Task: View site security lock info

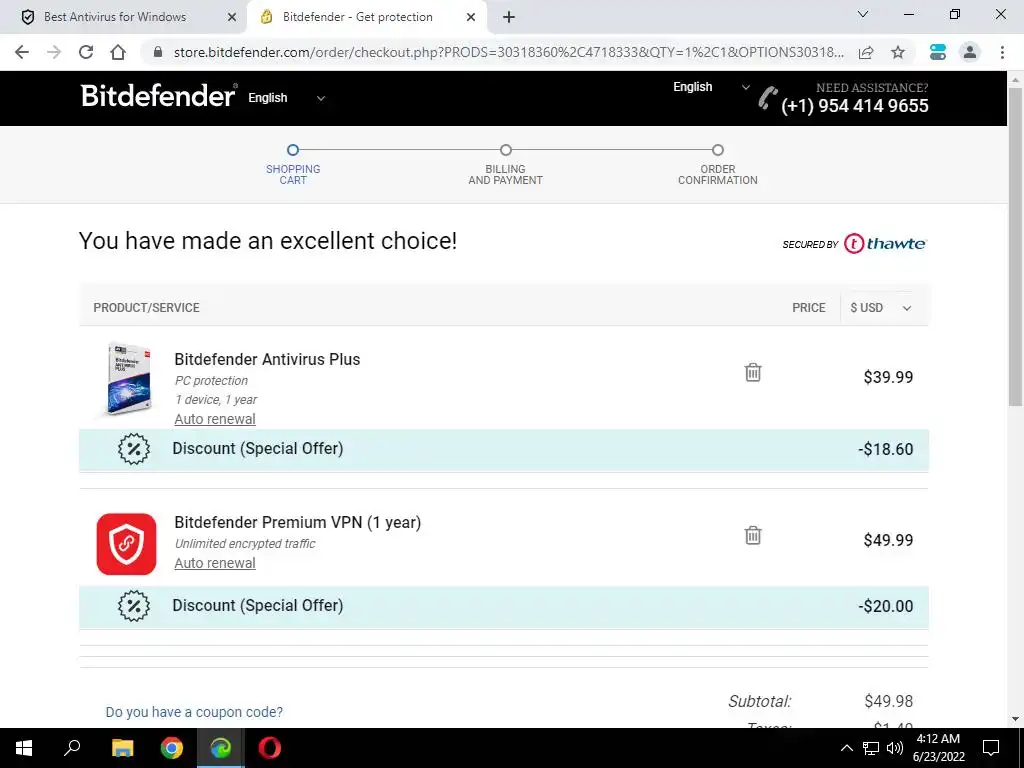Action: click(x=157, y=52)
